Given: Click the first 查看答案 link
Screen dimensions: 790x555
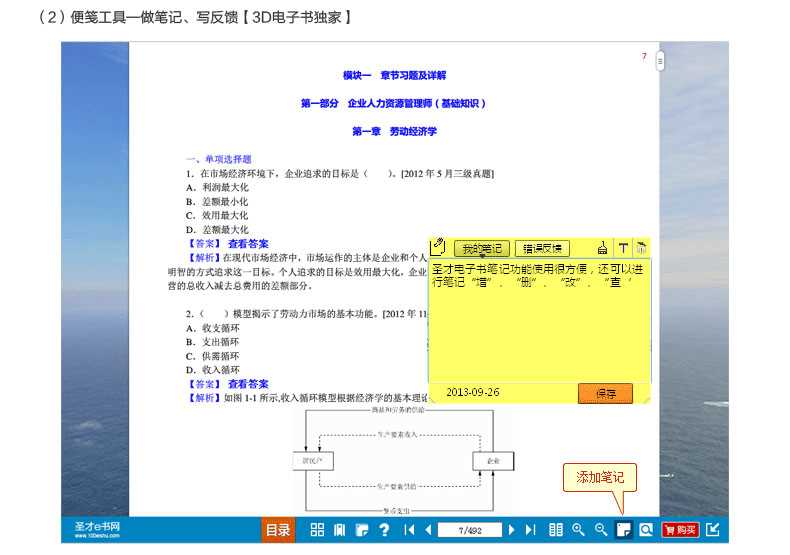Looking at the screenshot, I should [248, 243].
